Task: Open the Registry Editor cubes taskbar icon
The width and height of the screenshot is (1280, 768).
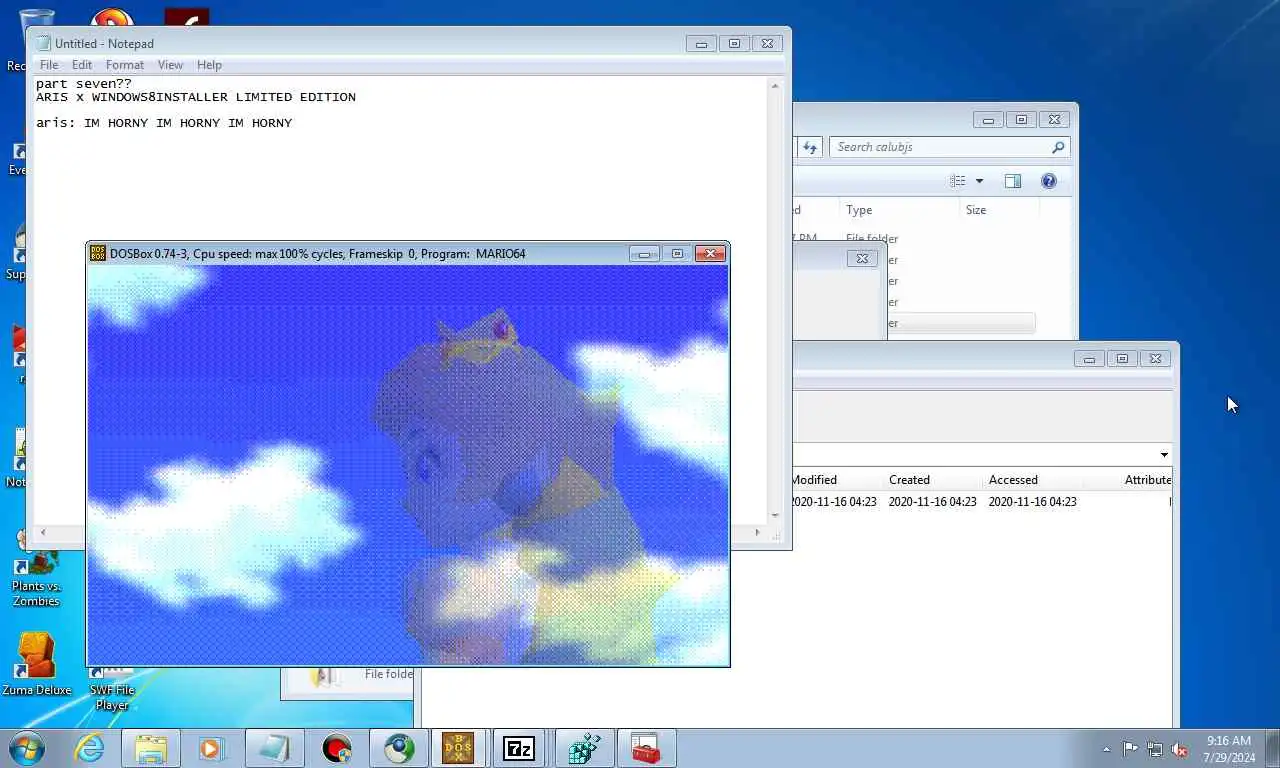Action: click(584, 748)
